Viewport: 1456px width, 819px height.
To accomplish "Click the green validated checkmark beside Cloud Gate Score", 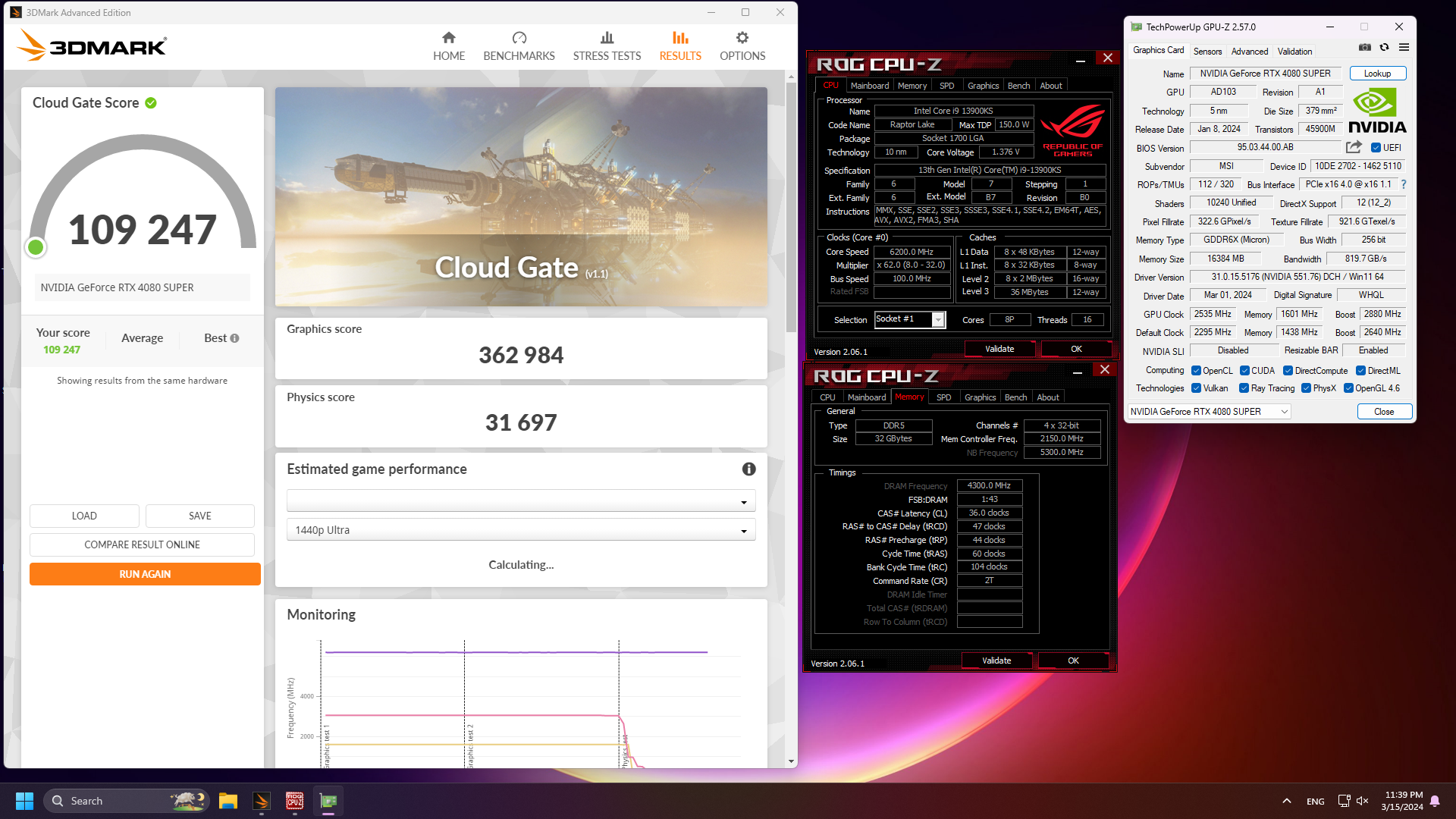I will click(151, 103).
